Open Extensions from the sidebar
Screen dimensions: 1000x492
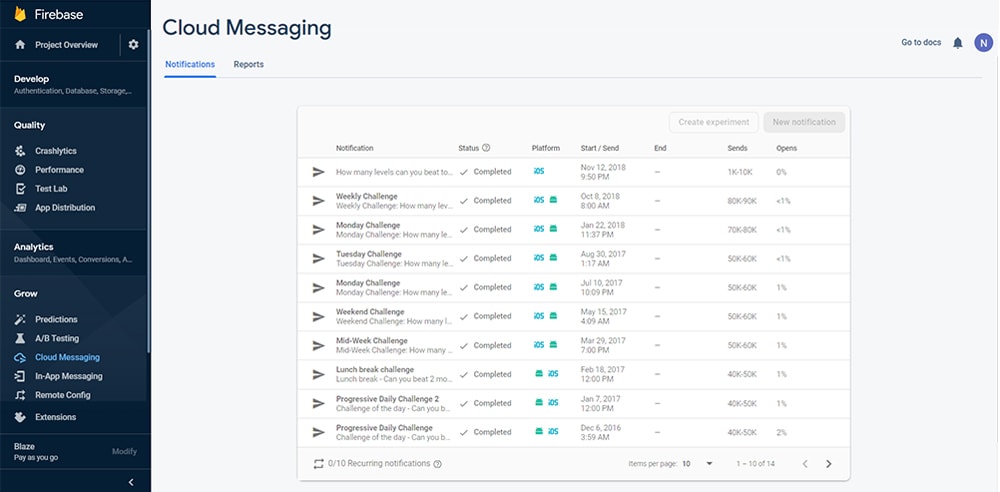tap(55, 417)
